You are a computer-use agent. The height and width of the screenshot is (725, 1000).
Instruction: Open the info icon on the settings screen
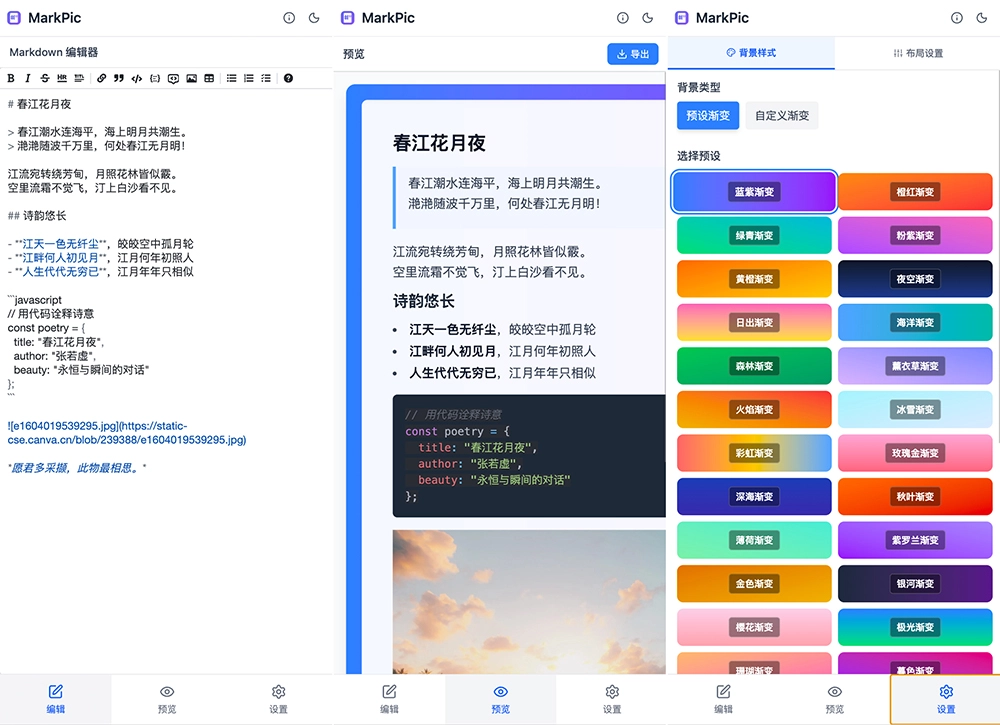pos(957,18)
